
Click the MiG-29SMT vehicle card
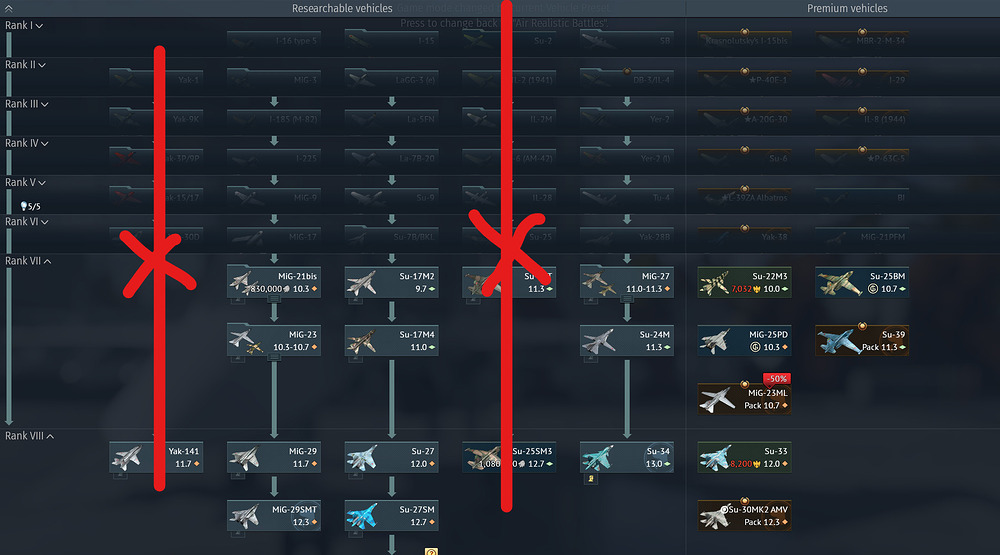[274, 515]
